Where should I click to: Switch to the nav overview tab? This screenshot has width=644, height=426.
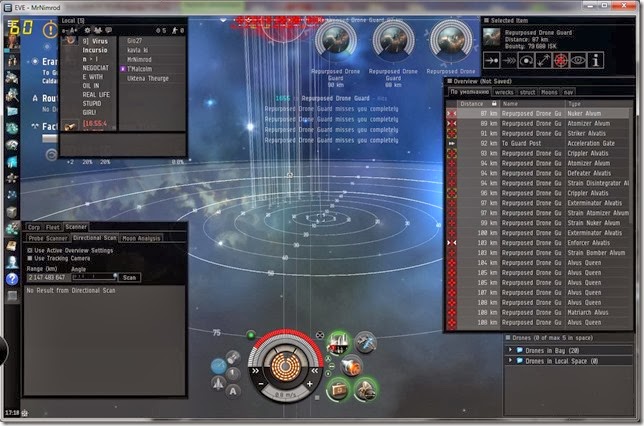[568, 92]
